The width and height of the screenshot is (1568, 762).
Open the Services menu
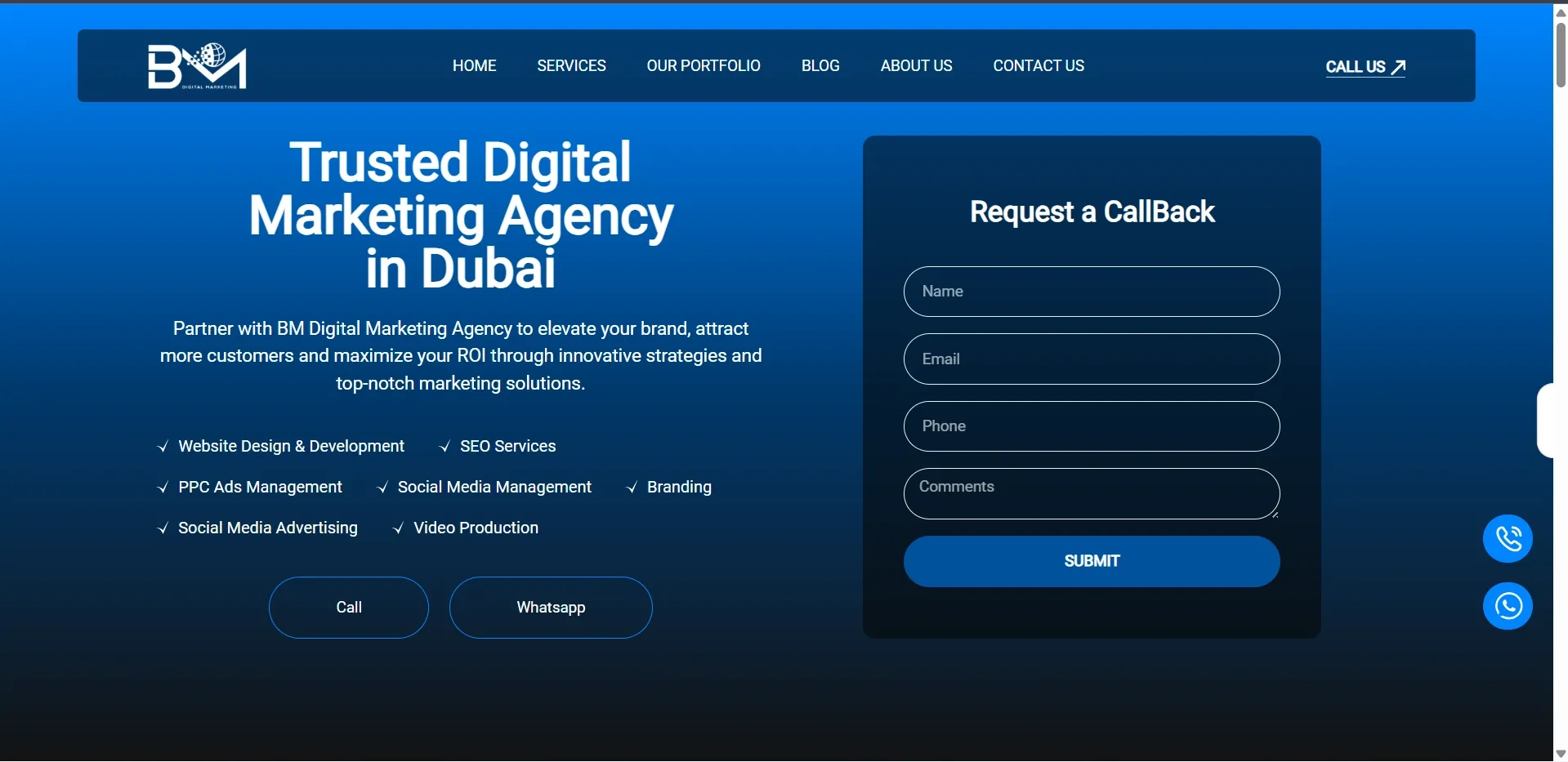tap(571, 65)
